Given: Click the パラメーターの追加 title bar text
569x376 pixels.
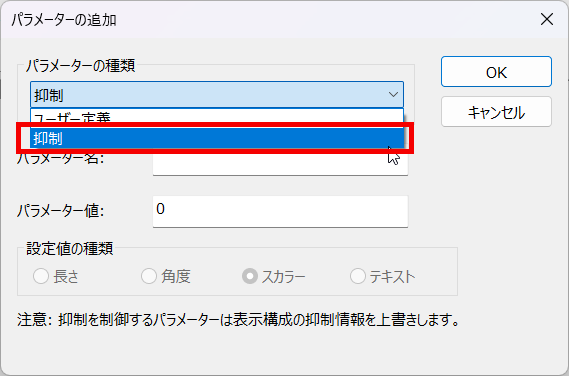Looking at the screenshot, I should tap(64, 20).
